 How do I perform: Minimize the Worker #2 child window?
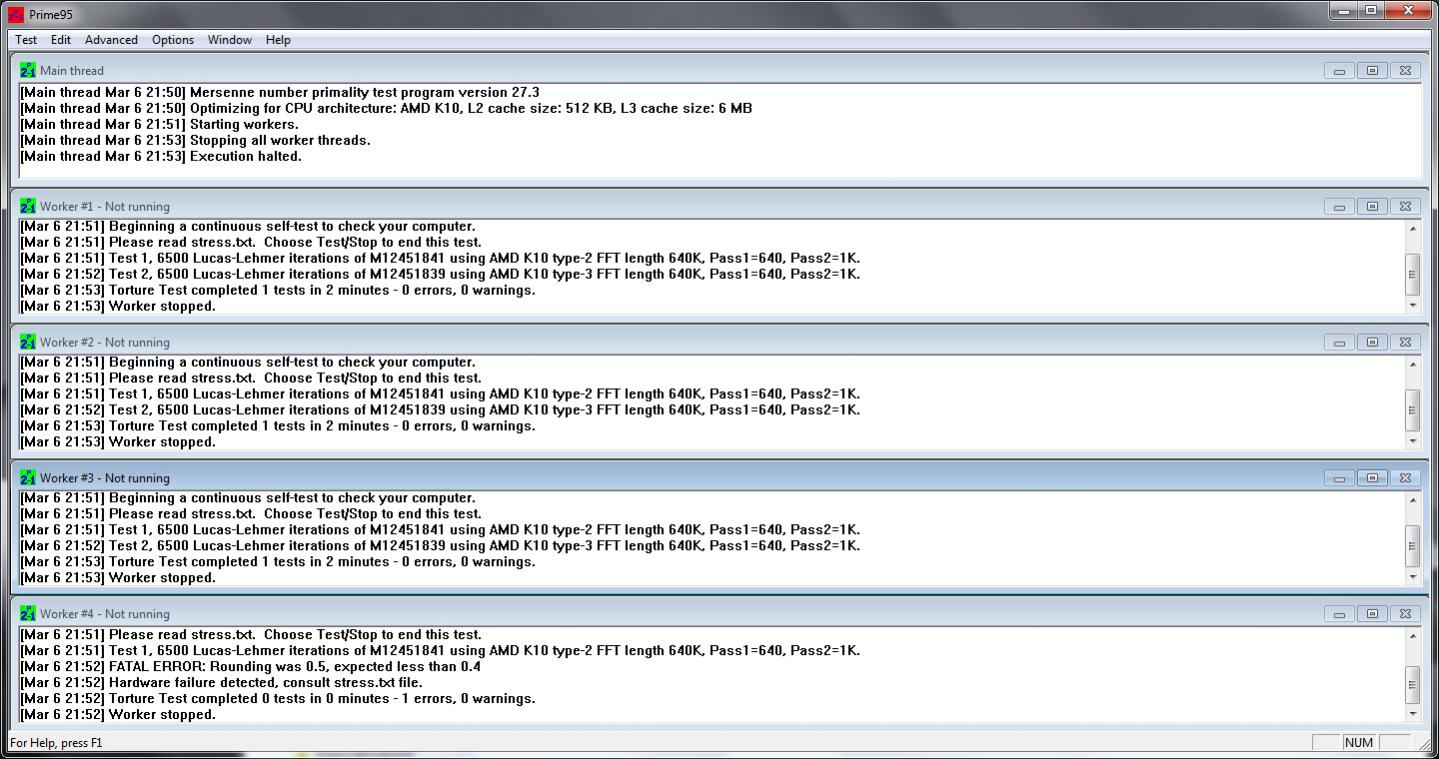point(1339,343)
